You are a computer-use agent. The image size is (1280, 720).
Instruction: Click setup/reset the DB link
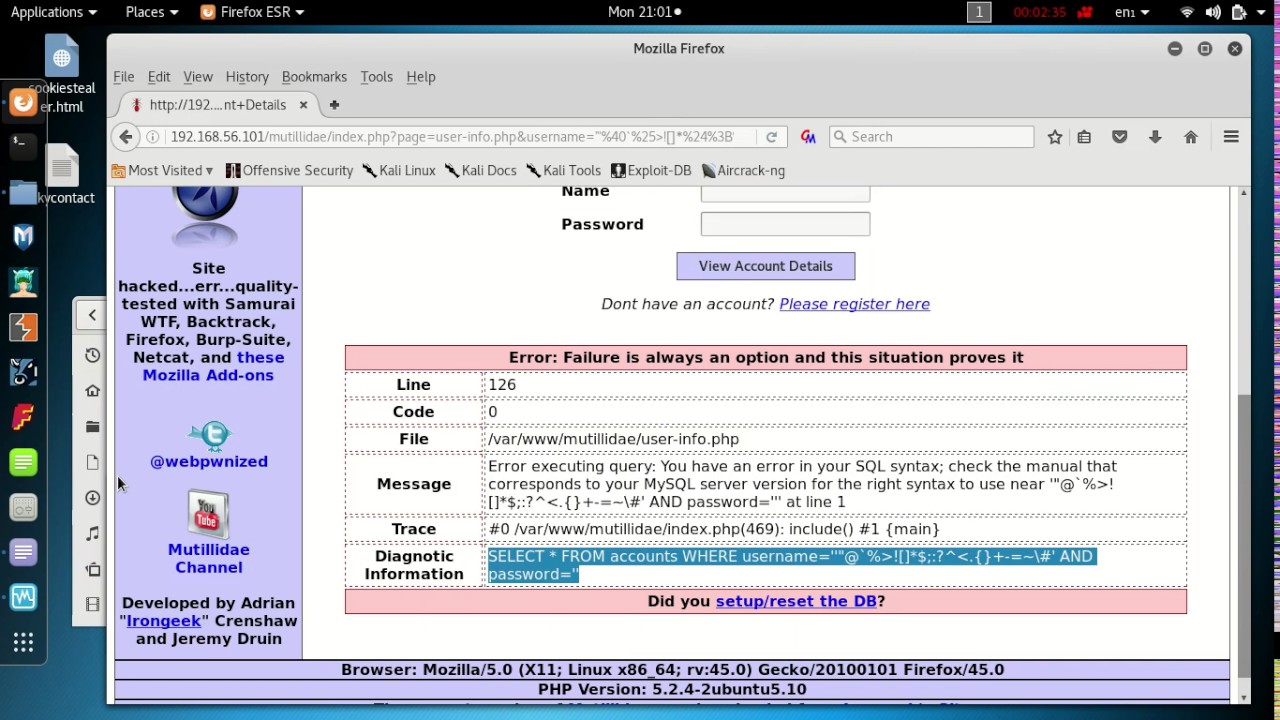click(x=796, y=601)
